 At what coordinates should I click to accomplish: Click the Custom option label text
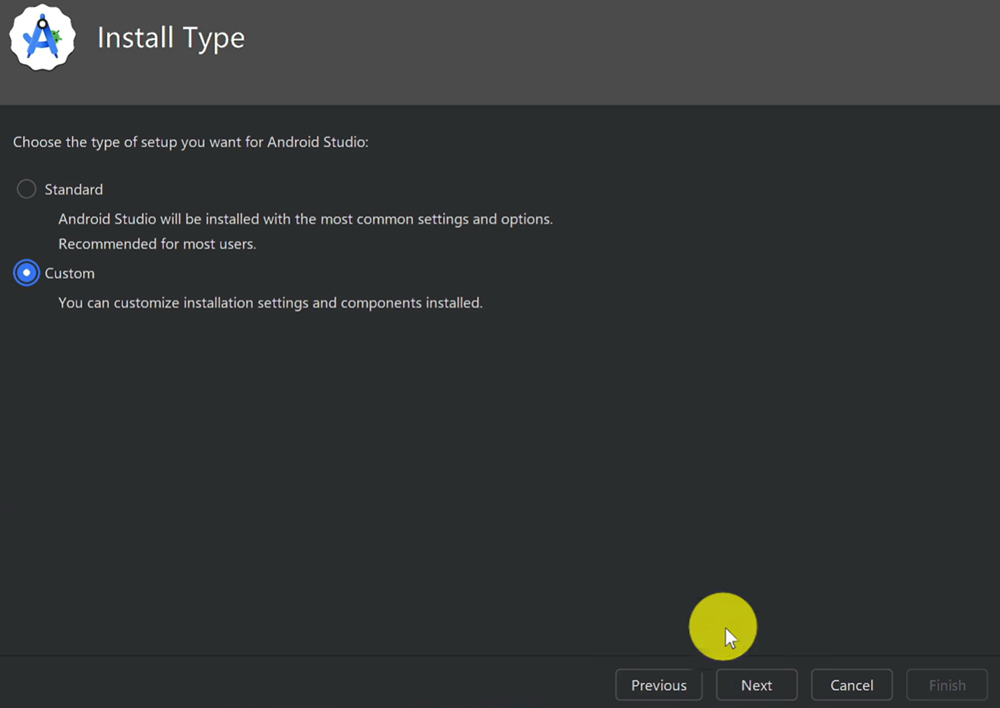[x=70, y=273]
